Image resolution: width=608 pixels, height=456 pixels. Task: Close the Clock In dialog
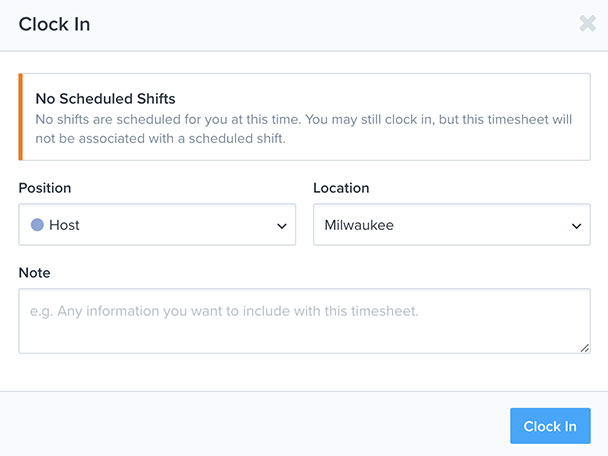click(587, 24)
